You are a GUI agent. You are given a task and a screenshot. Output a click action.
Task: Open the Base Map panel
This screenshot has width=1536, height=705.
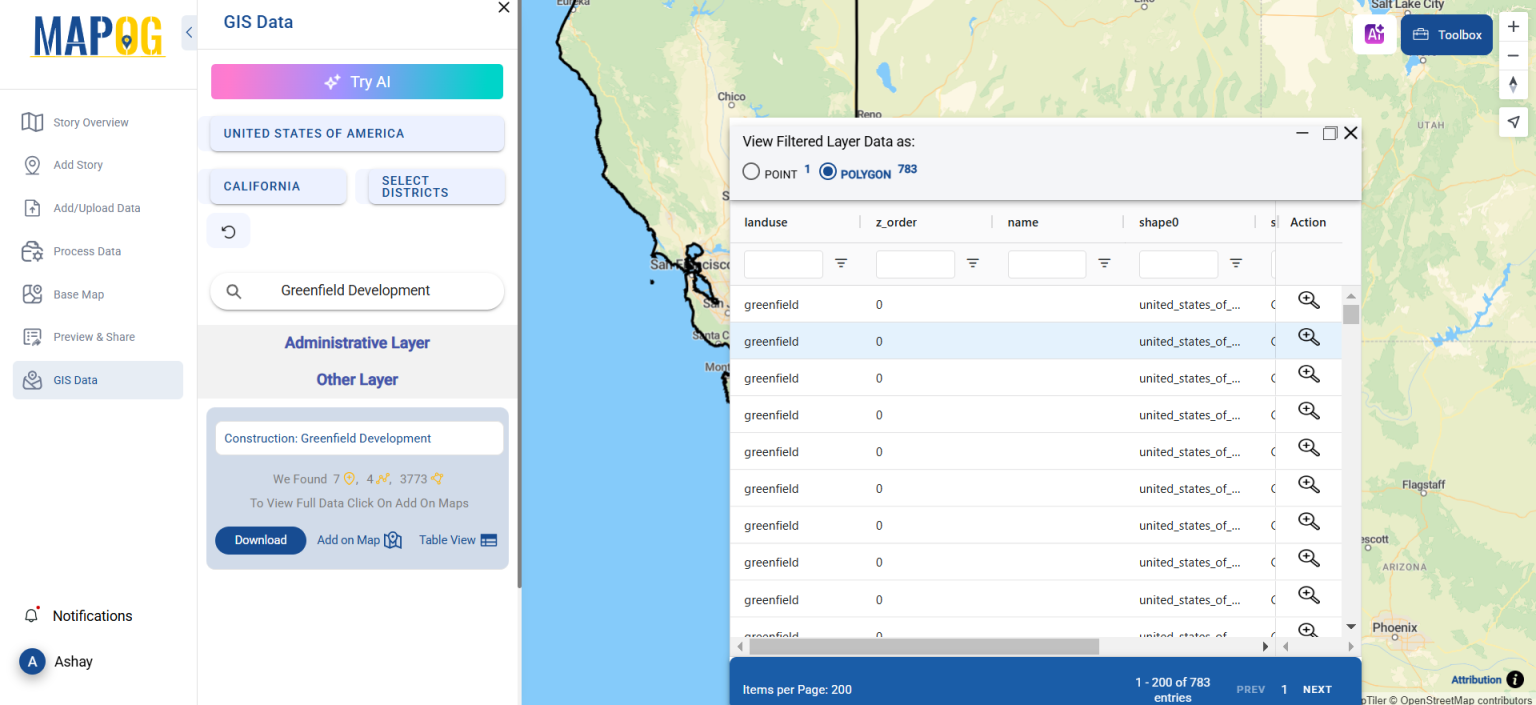(x=79, y=294)
